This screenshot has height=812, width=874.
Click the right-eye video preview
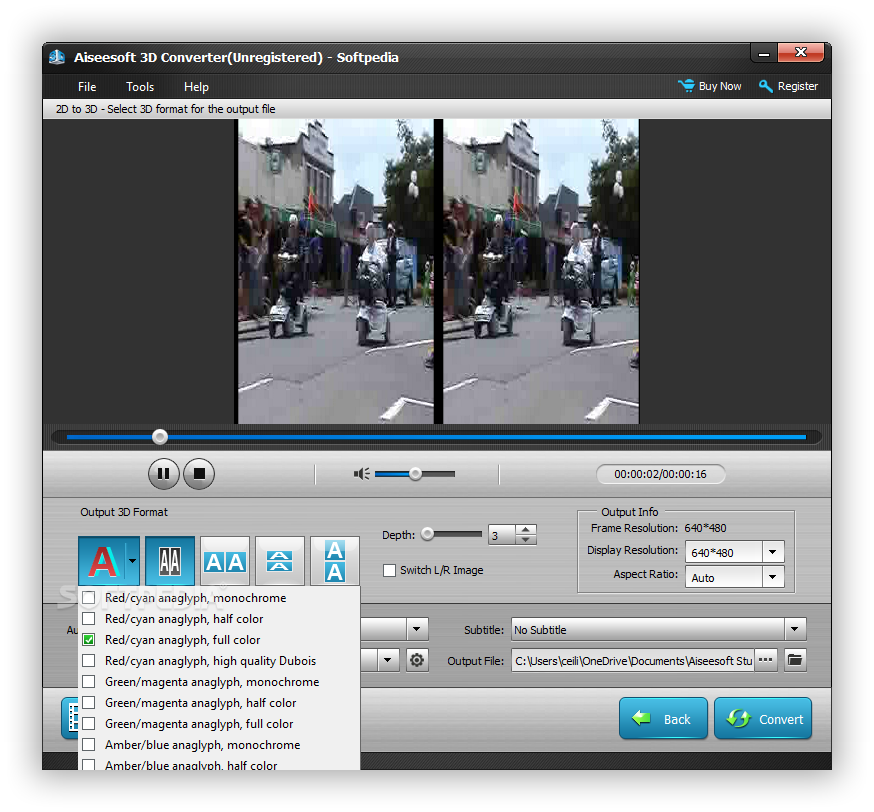pyautogui.click(x=541, y=271)
